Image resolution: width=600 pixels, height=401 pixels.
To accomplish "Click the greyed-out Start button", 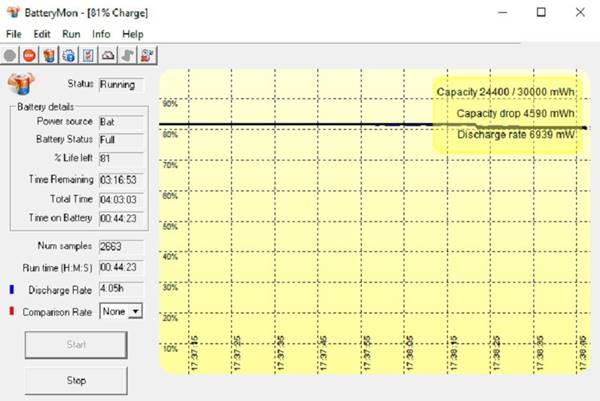I will pos(76,345).
